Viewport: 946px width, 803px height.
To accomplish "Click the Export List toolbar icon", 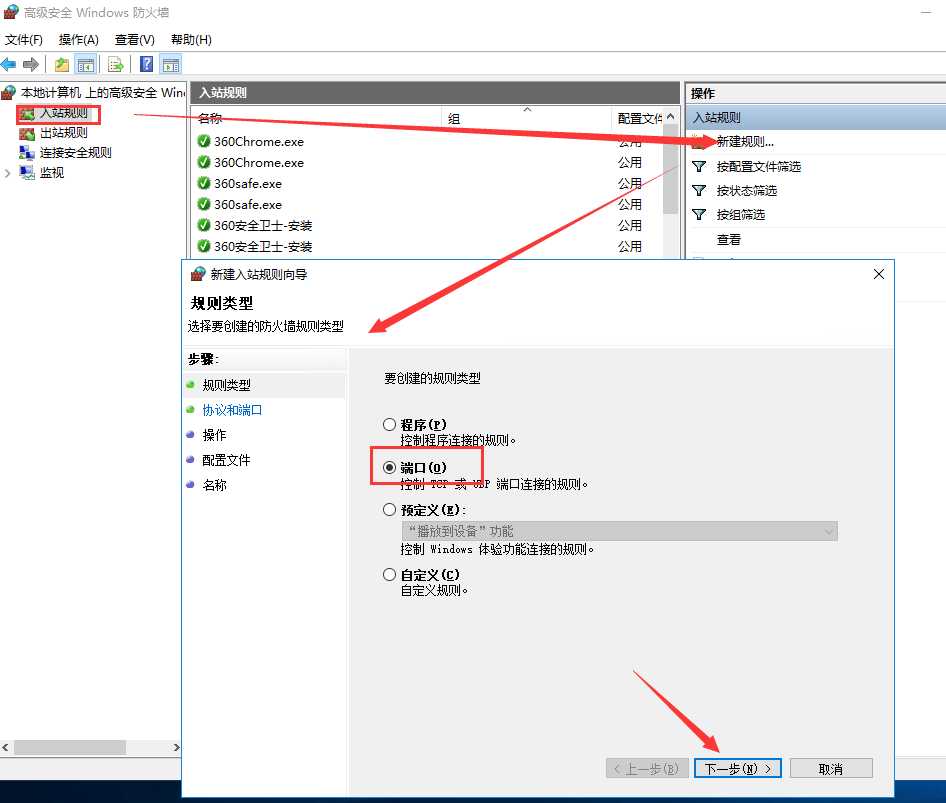I will 116,64.
